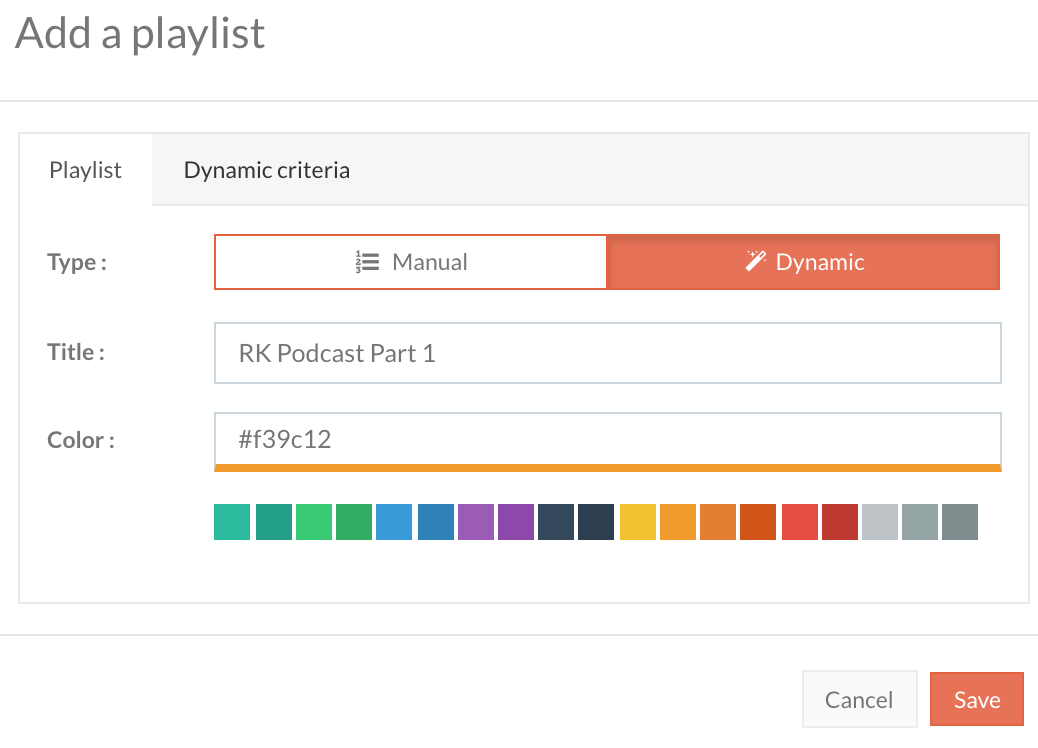Viewport: 1038px width, 748px height.
Task: Cancel adding the playlist
Action: coord(859,699)
